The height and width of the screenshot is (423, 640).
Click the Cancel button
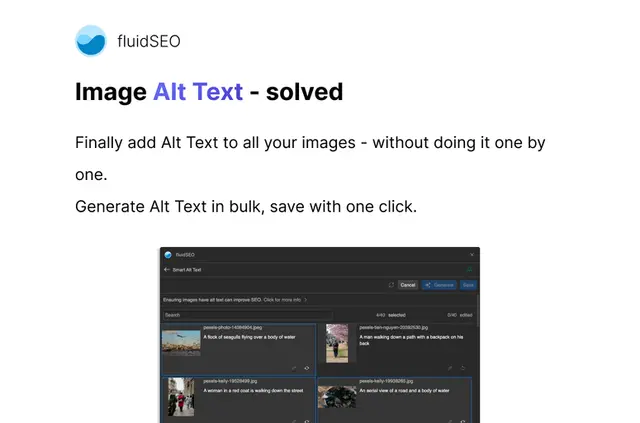point(408,285)
